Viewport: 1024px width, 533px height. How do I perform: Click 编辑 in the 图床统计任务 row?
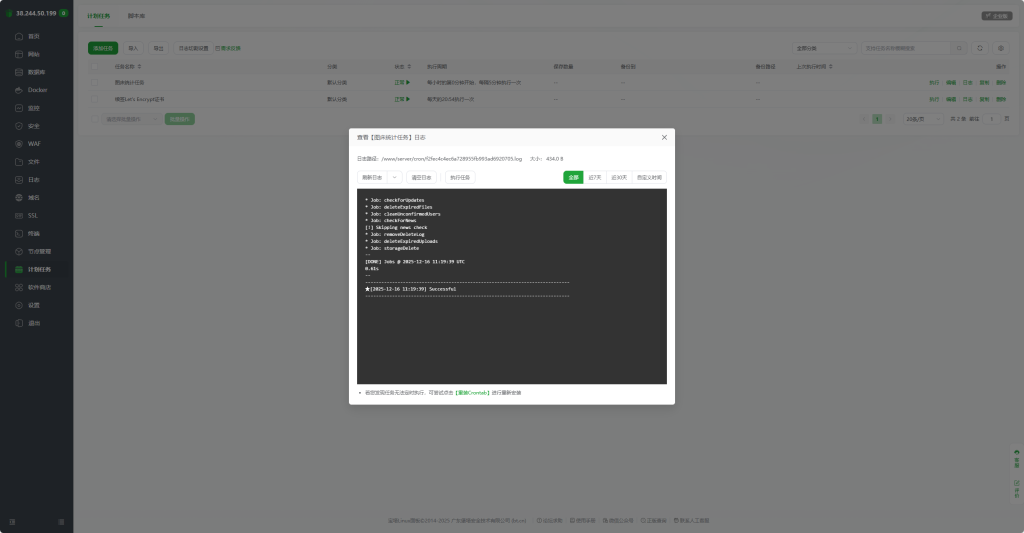click(x=951, y=83)
